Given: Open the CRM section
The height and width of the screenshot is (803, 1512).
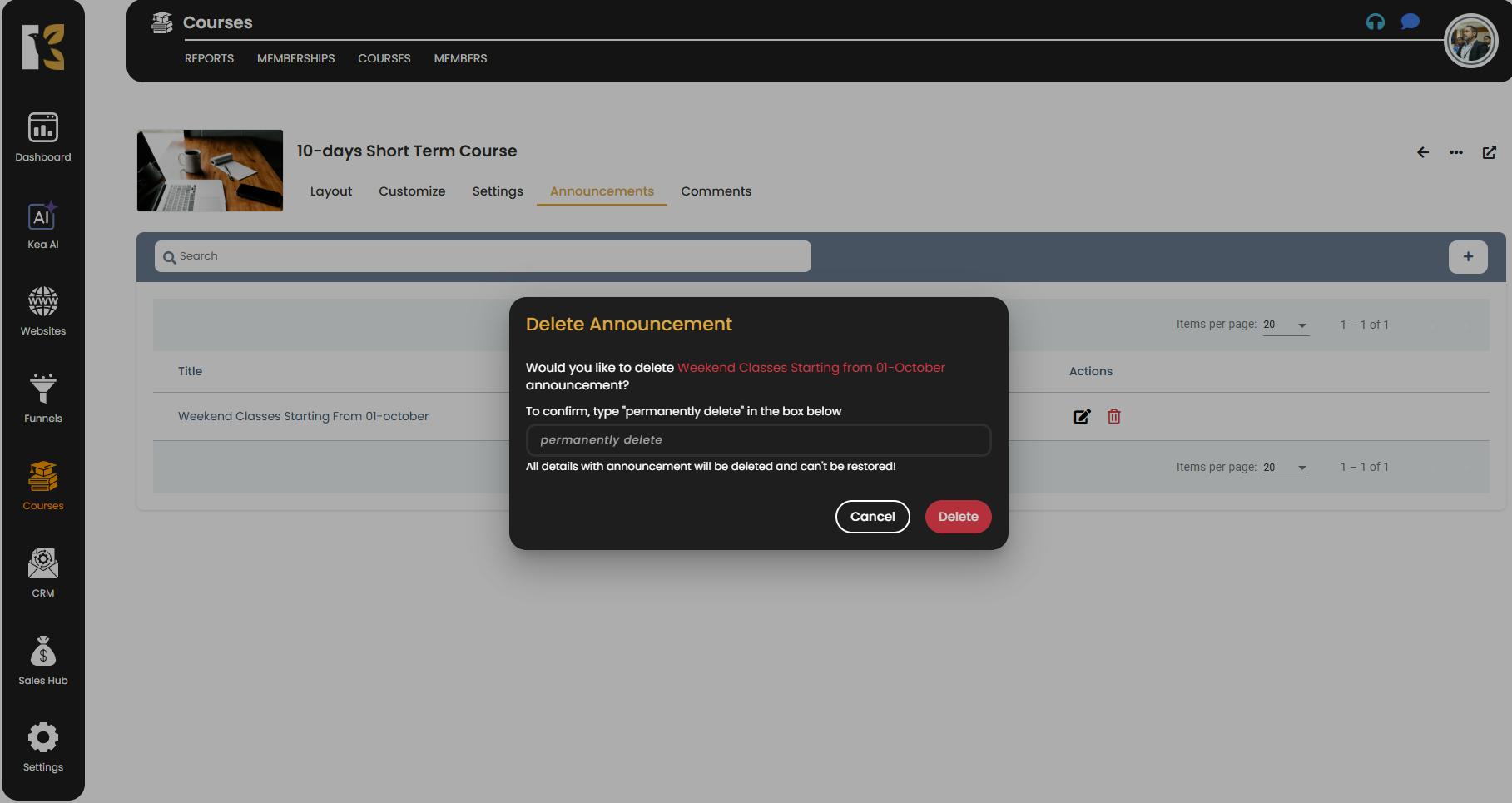Looking at the screenshot, I should click(x=42, y=573).
